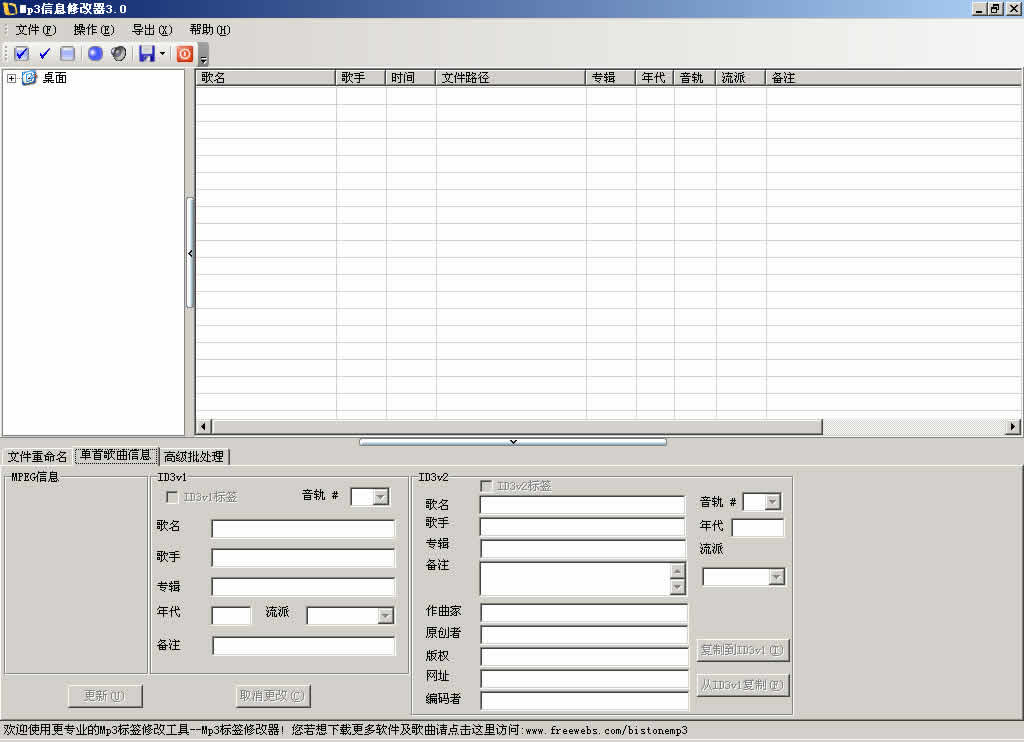Click the desktop icon beside 桌面

tap(29, 78)
